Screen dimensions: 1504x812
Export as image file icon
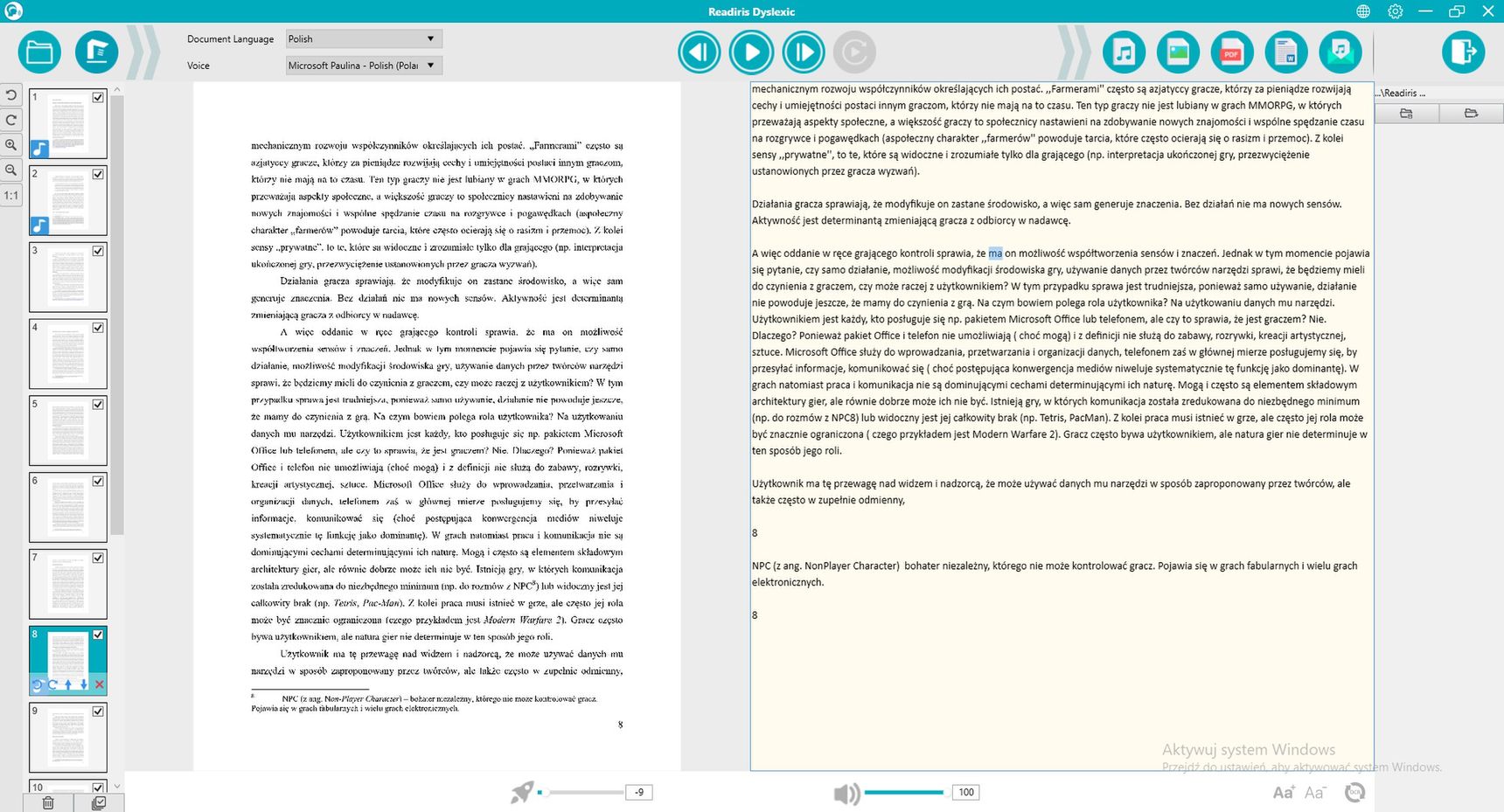point(1178,52)
